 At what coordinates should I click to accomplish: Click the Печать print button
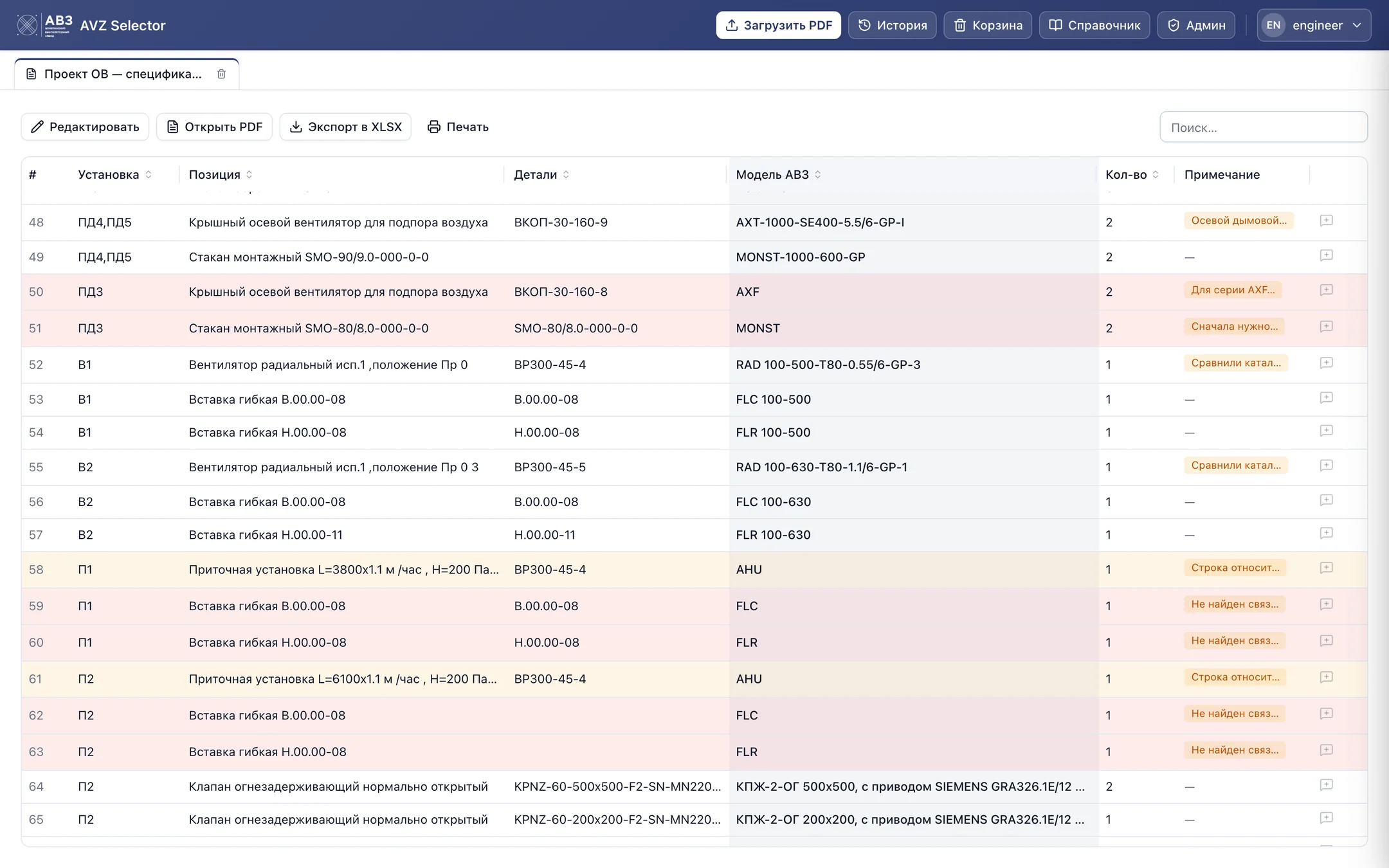pyautogui.click(x=458, y=127)
